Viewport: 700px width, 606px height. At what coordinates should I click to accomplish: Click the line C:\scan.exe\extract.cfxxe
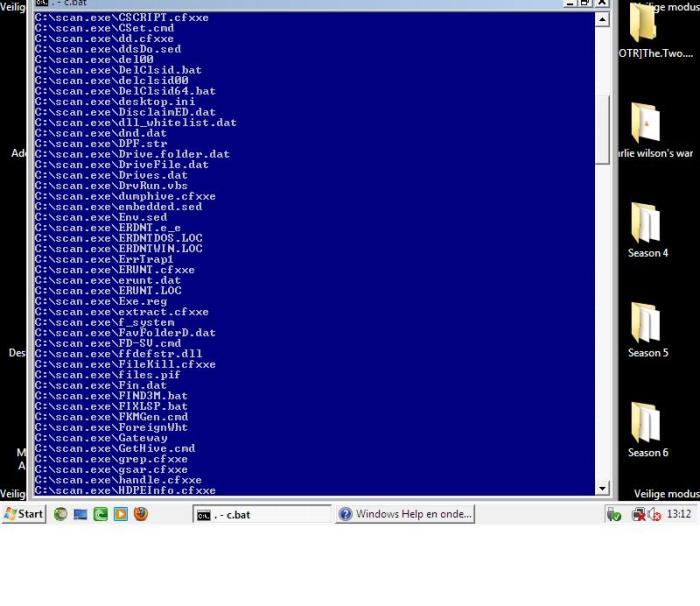(x=122, y=312)
